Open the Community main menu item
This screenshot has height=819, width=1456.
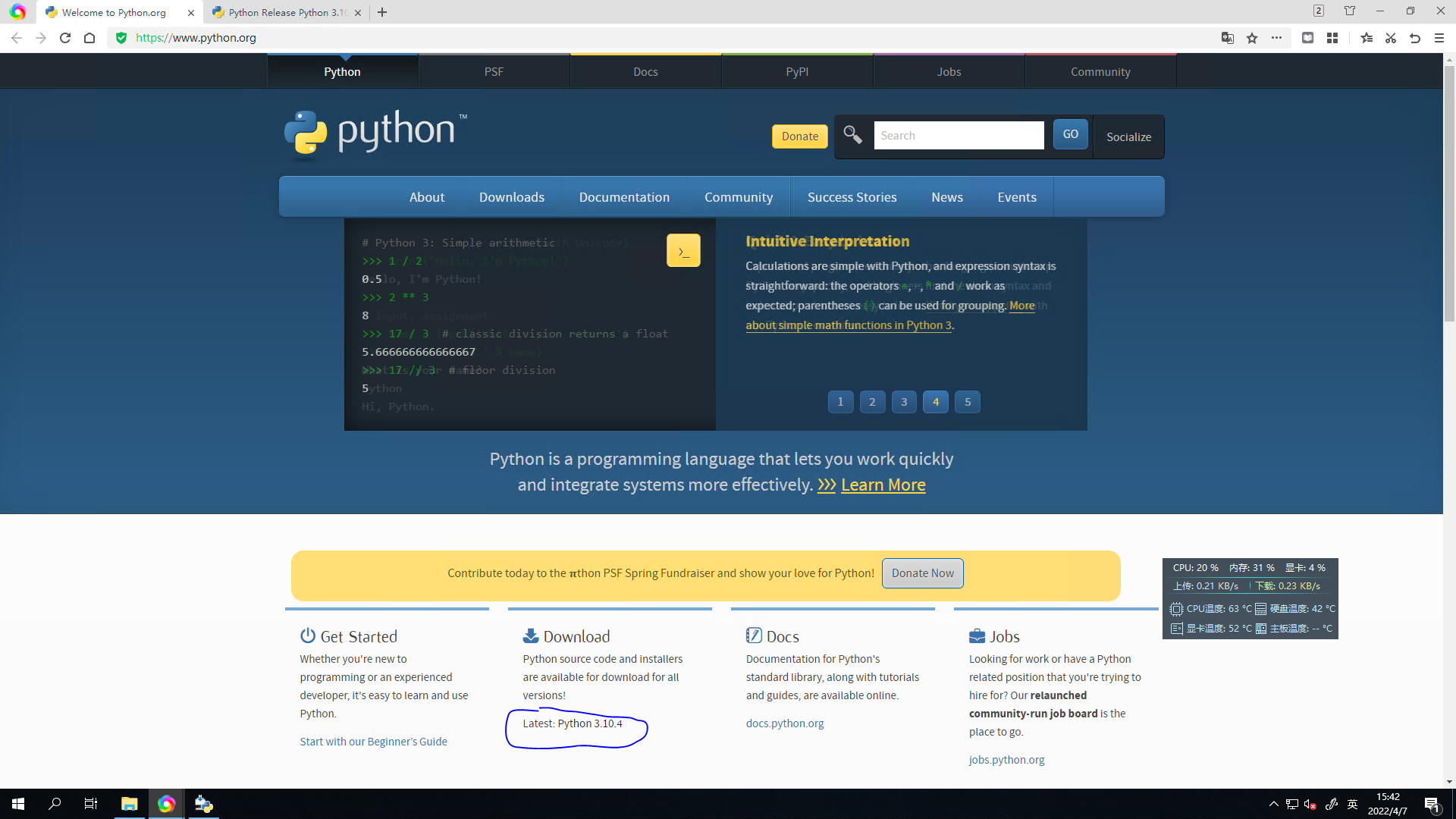(739, 197)
